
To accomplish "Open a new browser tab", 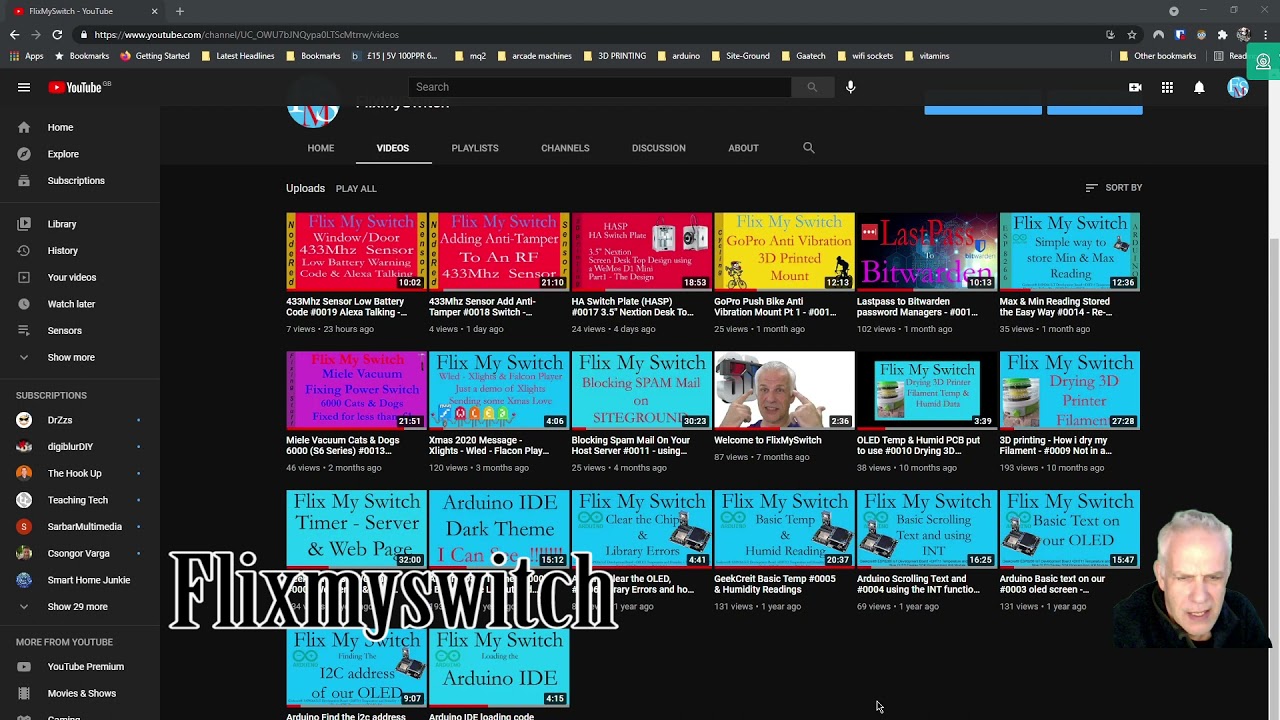I will click(x=180, y=11).
